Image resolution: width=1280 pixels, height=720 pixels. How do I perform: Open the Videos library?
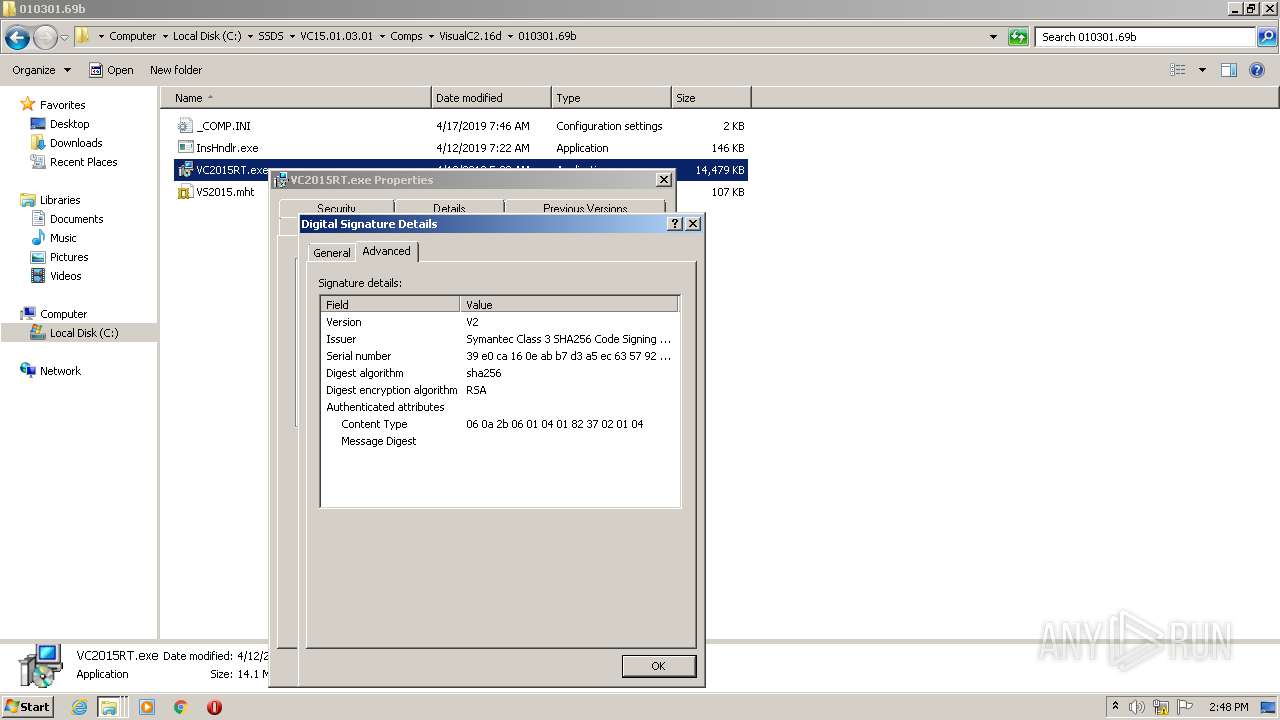coord(65,276)
